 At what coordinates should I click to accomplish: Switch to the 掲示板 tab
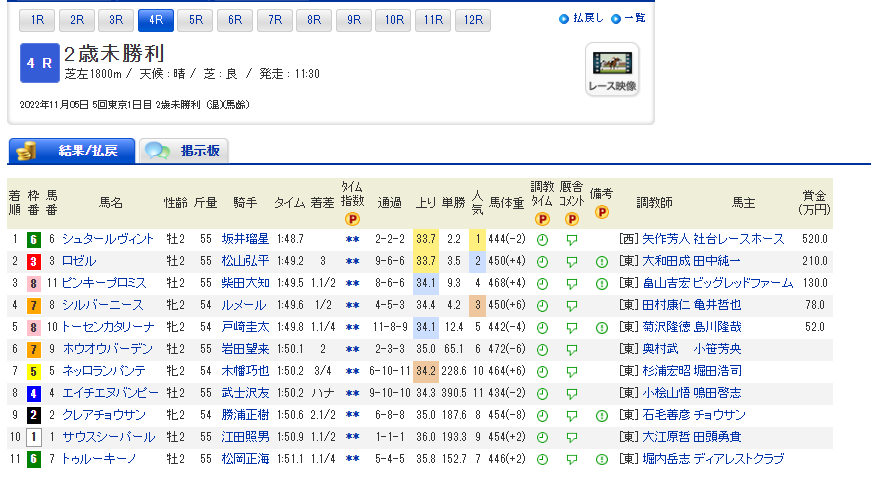coord(186,151)
